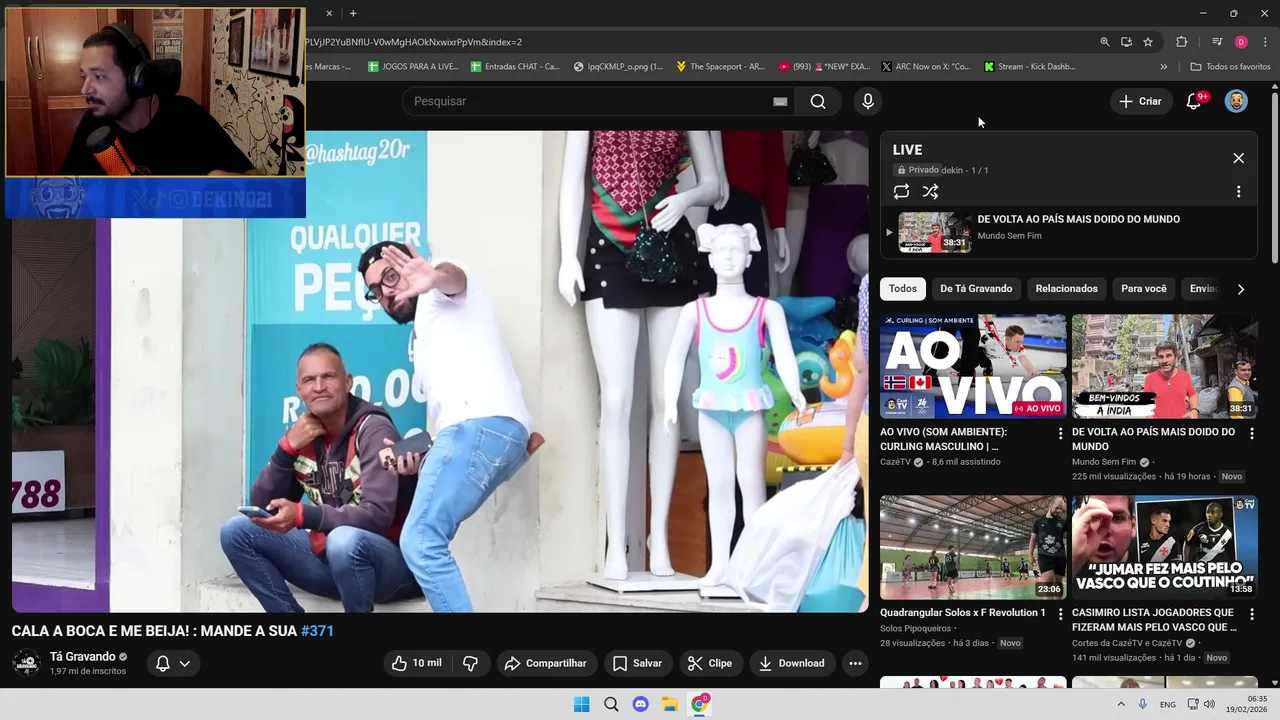1280x720 pixels.
Task: Open File Explorer from taskbar
Action: (x=670, y=704)
